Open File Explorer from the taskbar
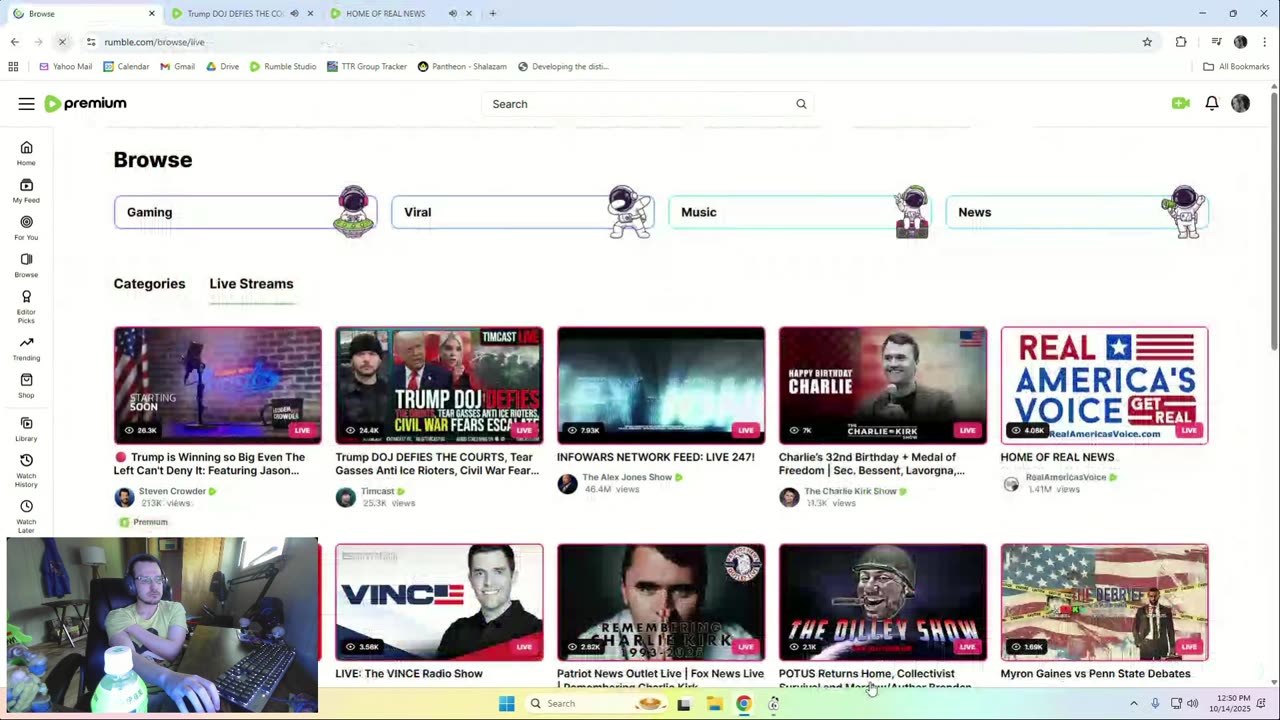1280x720 pixels. coord(714,704)
